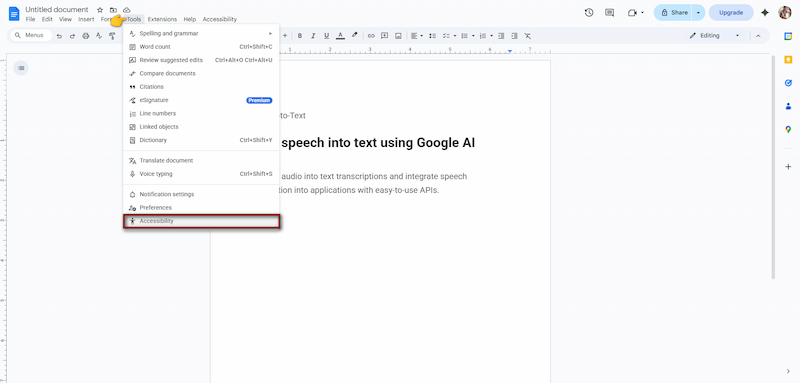The height and width of the screenshot is (383, 800).
Task: Select Voice typing from the Tools menu
Action: pyautogui.click(x=201, y=174)
